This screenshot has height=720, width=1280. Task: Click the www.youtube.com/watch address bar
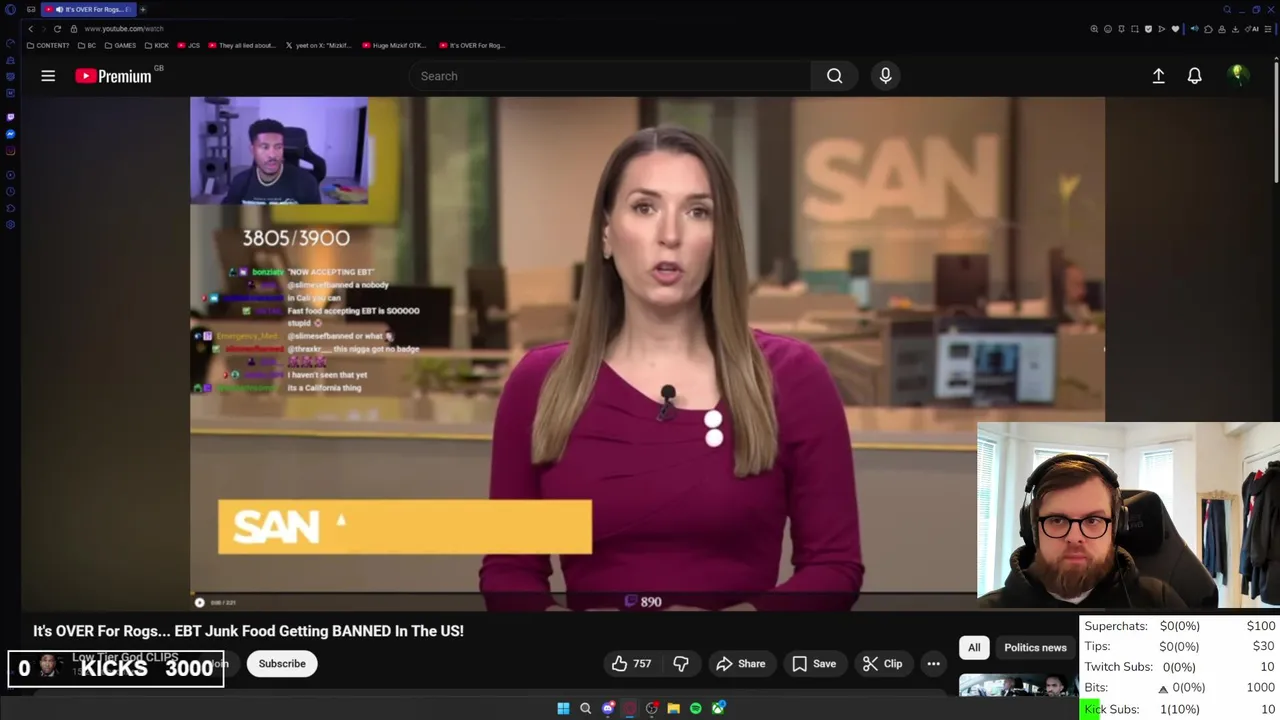click(124, 29)
